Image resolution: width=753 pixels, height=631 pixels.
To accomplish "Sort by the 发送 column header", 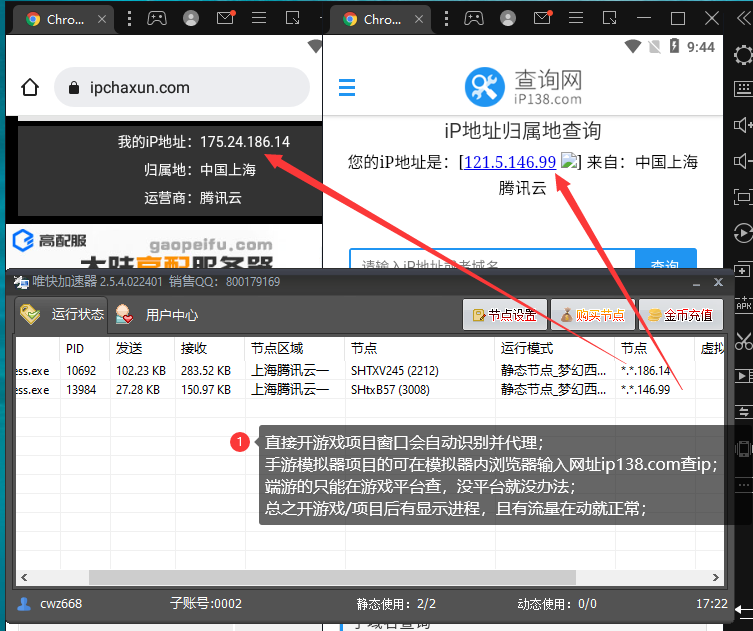I will point(143,348).
